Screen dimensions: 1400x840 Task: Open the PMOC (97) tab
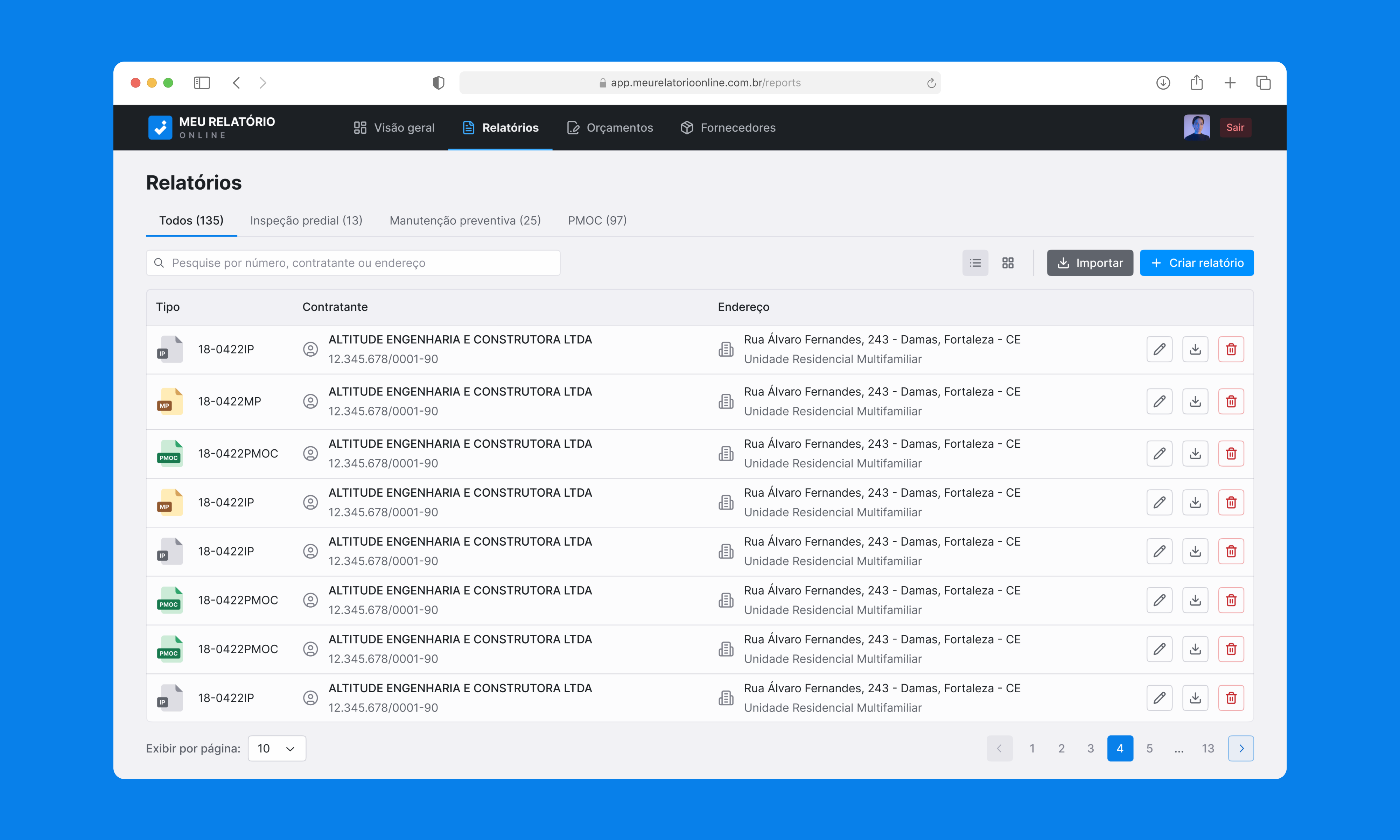[x=597, y=220]
